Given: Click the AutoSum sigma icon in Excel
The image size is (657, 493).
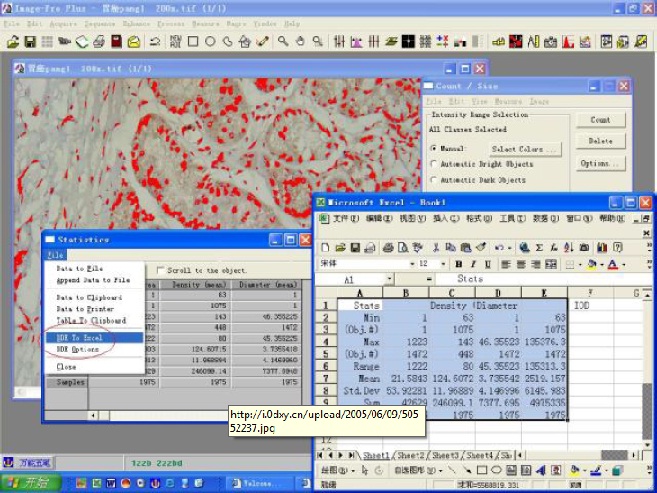Looking at the screenshot, I should [x=540, y=247].
